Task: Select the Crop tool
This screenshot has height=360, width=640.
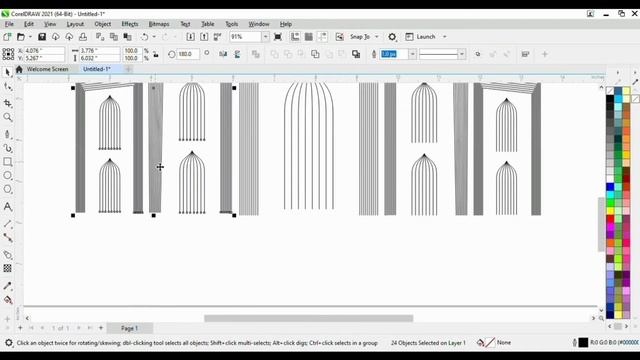Action: click(7, 103)
